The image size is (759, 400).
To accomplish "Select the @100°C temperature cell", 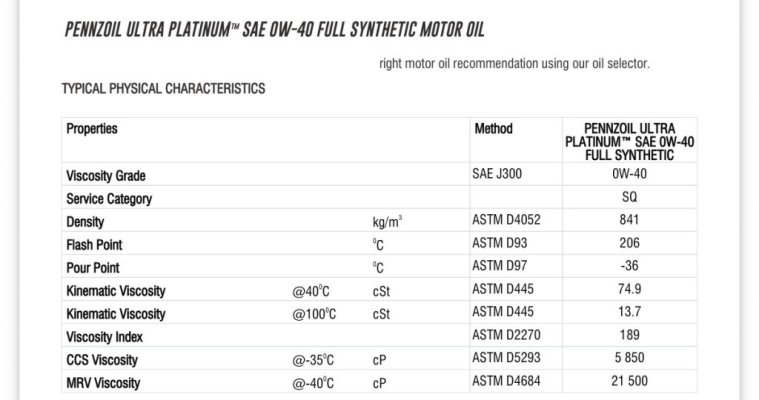I will [x=314, y=314].
